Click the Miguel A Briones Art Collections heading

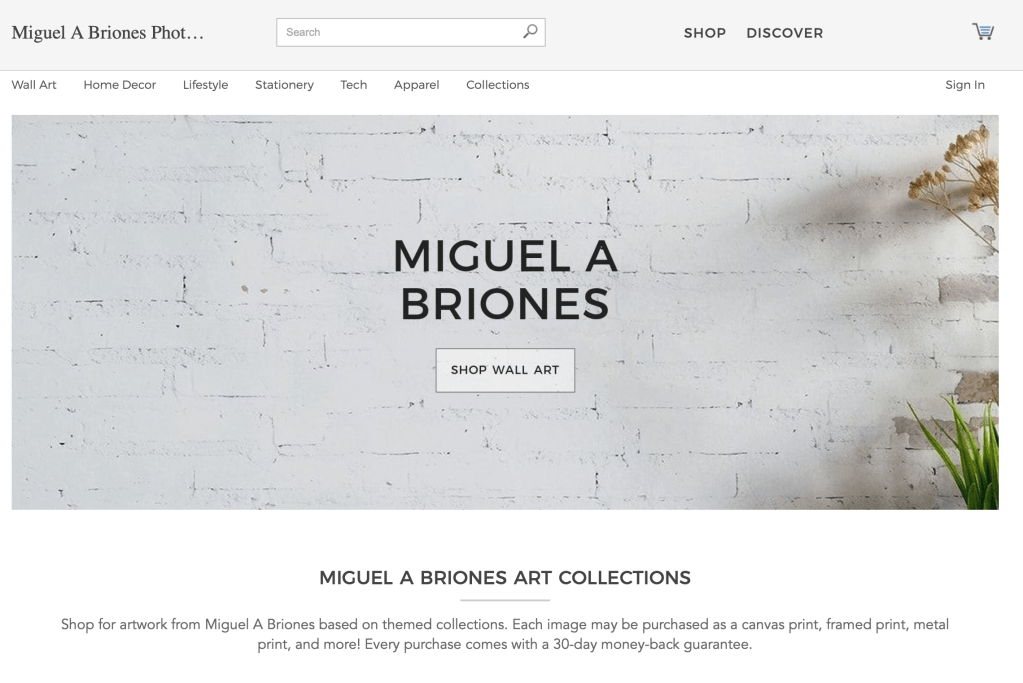tap(505, 577)
